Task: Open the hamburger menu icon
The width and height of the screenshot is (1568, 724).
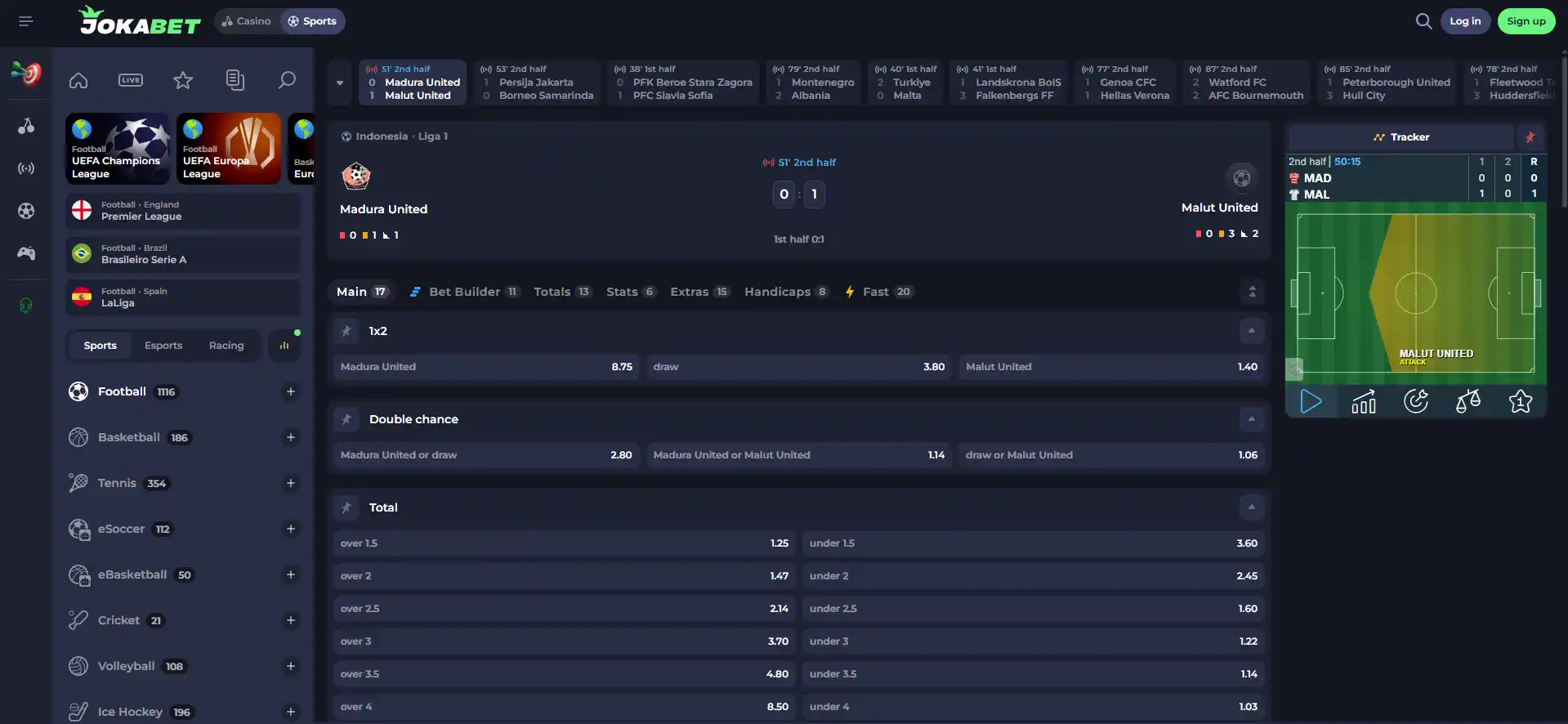Action: click(x=25, y=21)
